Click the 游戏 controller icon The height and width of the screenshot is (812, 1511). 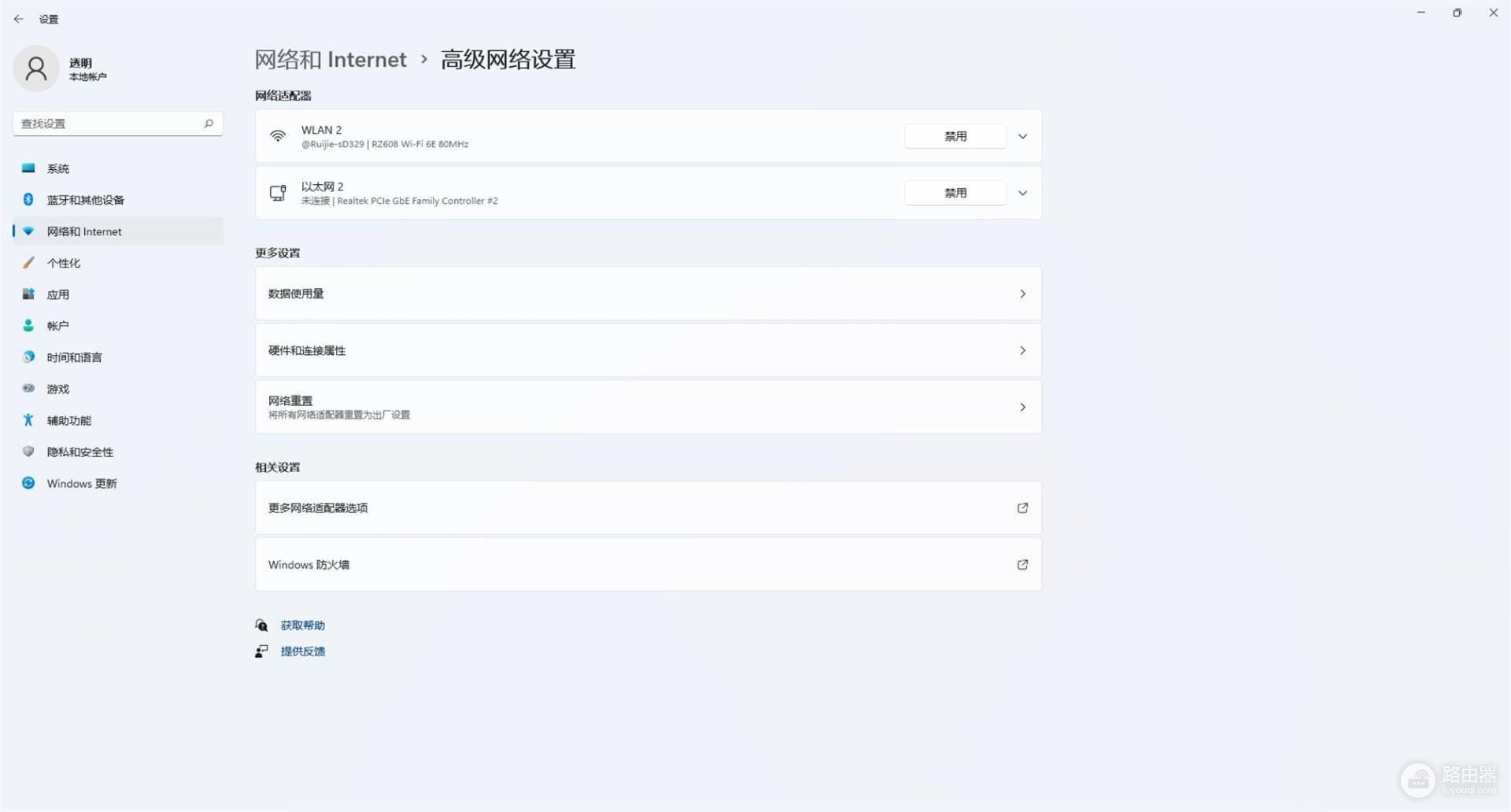click(x=28, y=389)
